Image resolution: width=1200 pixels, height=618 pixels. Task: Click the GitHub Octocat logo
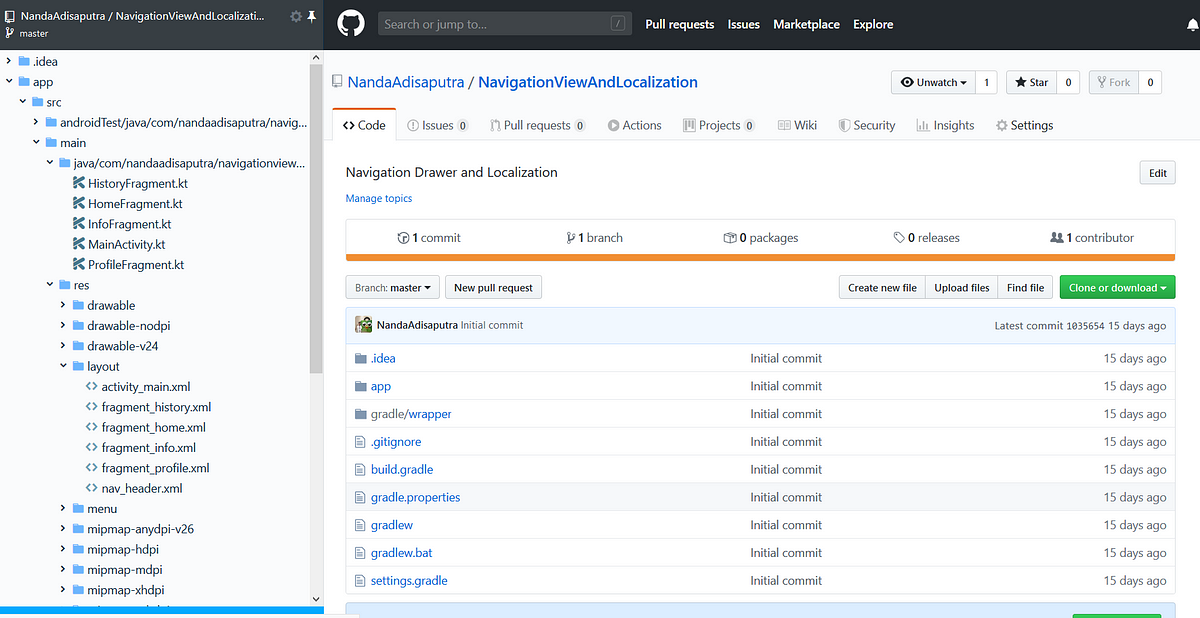(x=351, y=24)
